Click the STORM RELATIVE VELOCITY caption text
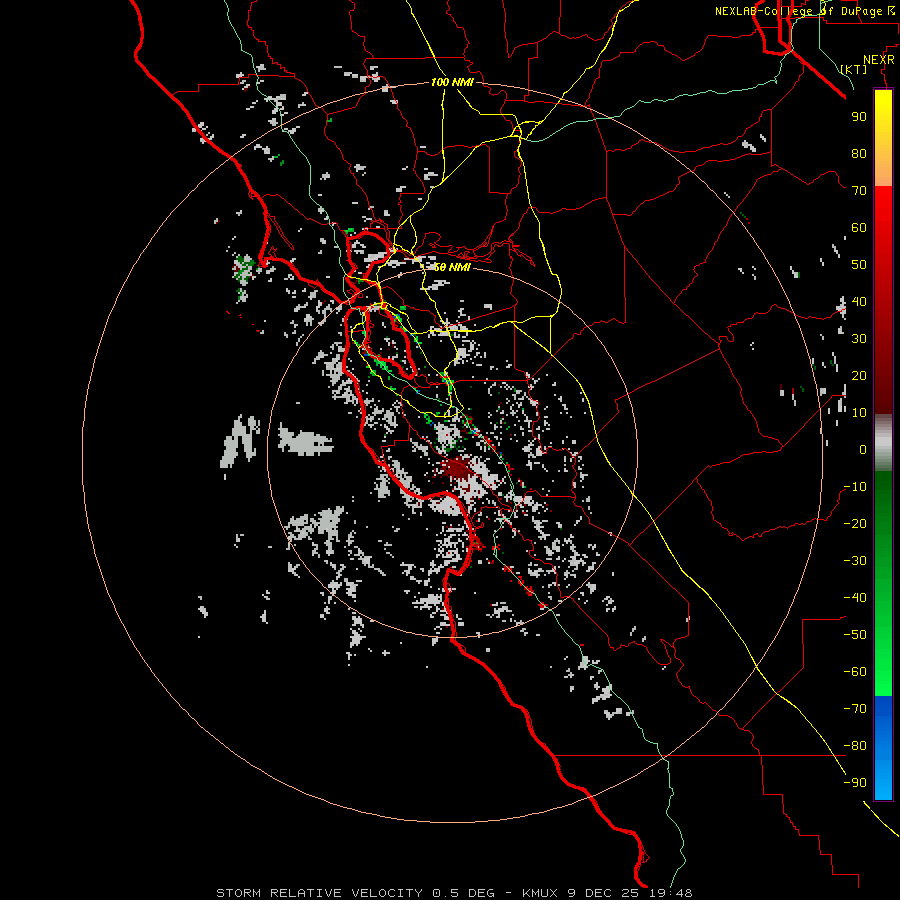900x900 pixels. [x=319, y=893]
